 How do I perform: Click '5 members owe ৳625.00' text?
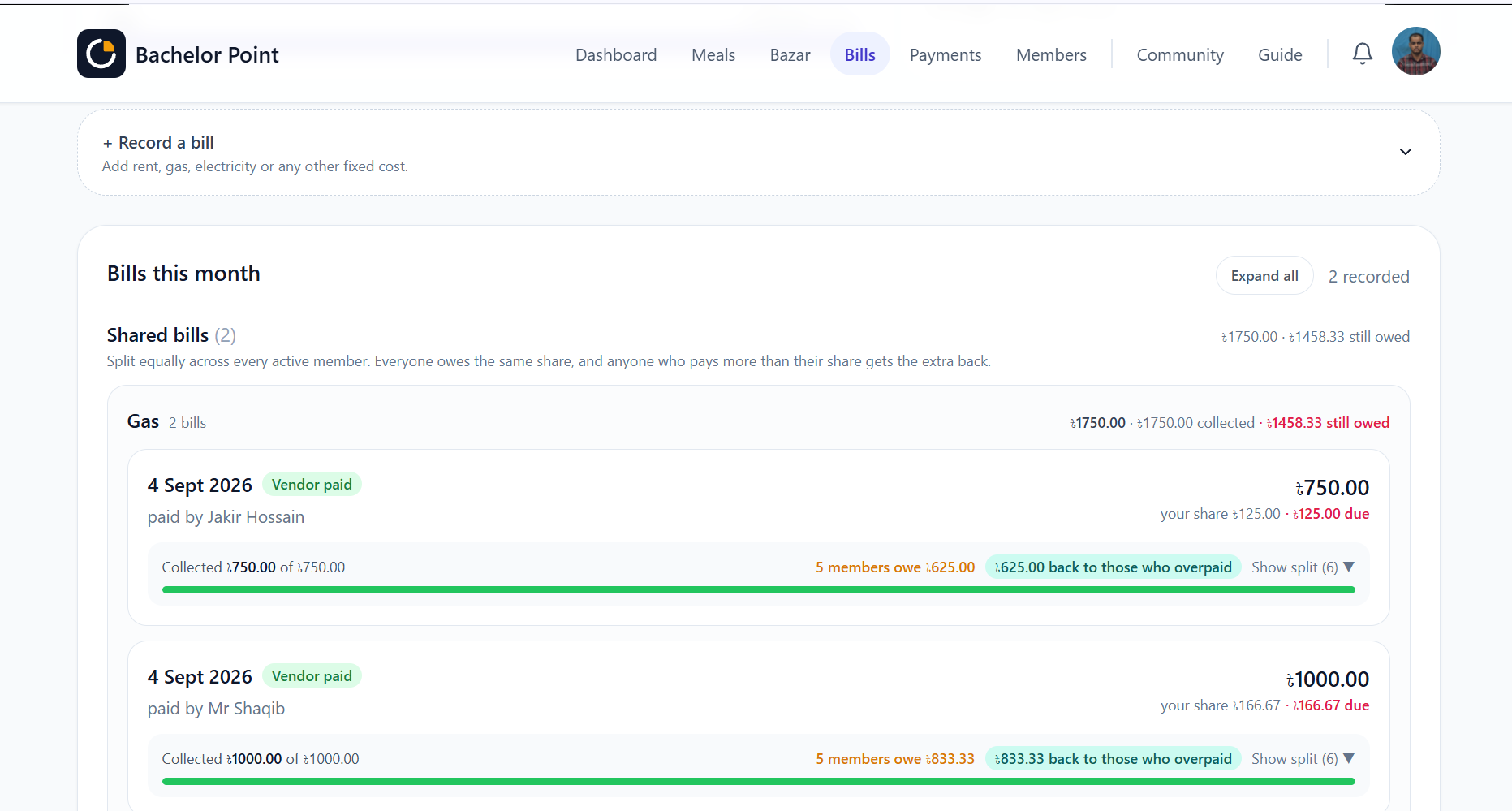tap(895, 567)
